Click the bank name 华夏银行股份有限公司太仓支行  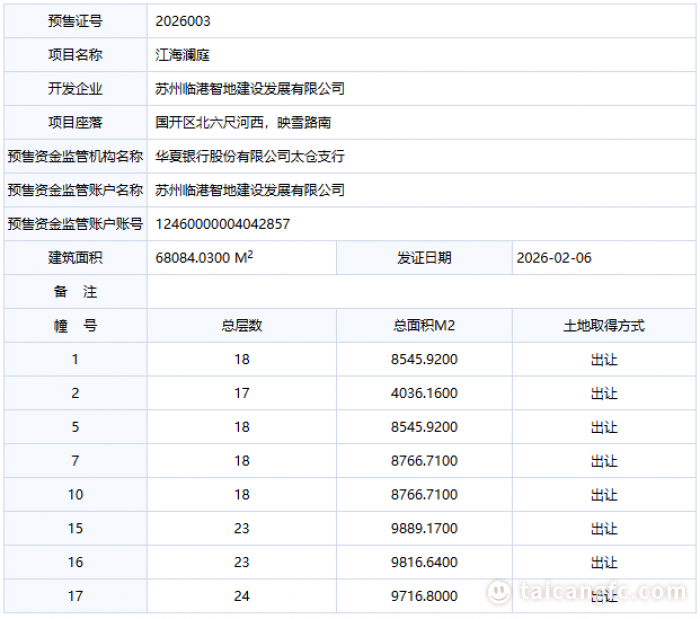[250, 157]
